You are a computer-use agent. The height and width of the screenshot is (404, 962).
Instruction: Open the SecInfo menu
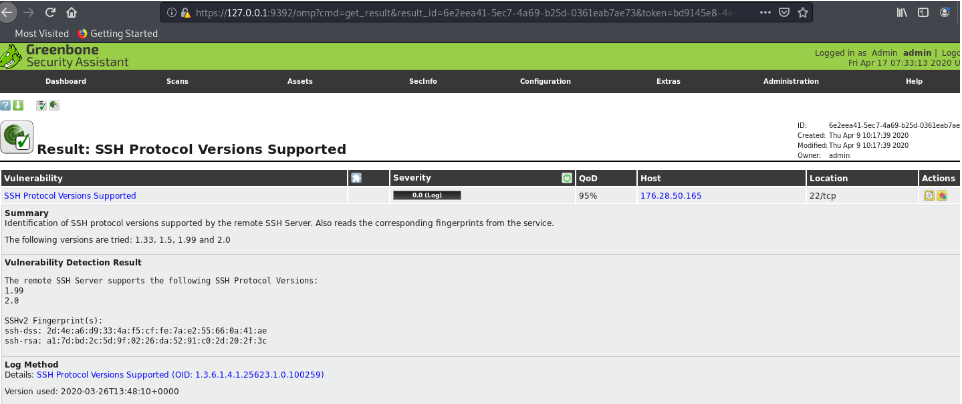click(423, 81)
